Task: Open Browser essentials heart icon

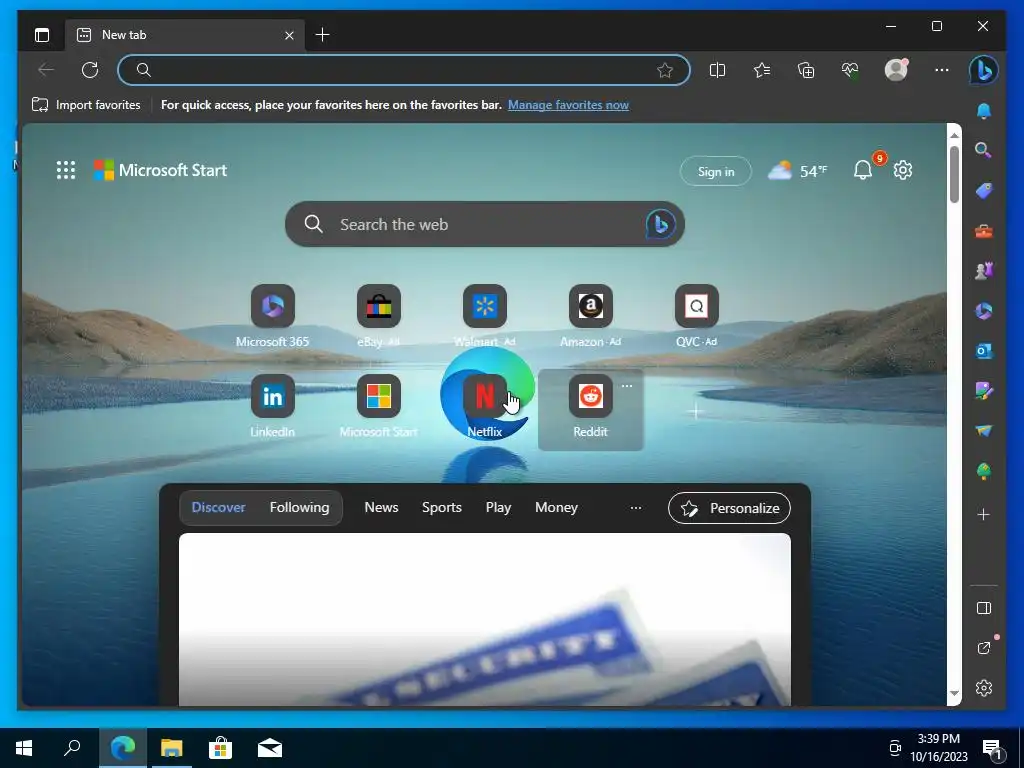Action: coord(850,70)
